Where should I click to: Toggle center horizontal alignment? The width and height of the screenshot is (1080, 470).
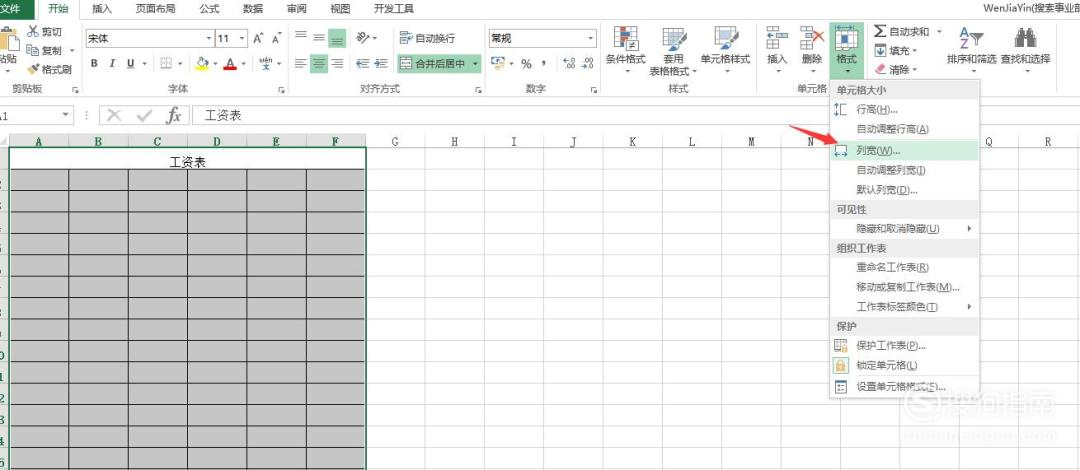[x=319, y=63]
